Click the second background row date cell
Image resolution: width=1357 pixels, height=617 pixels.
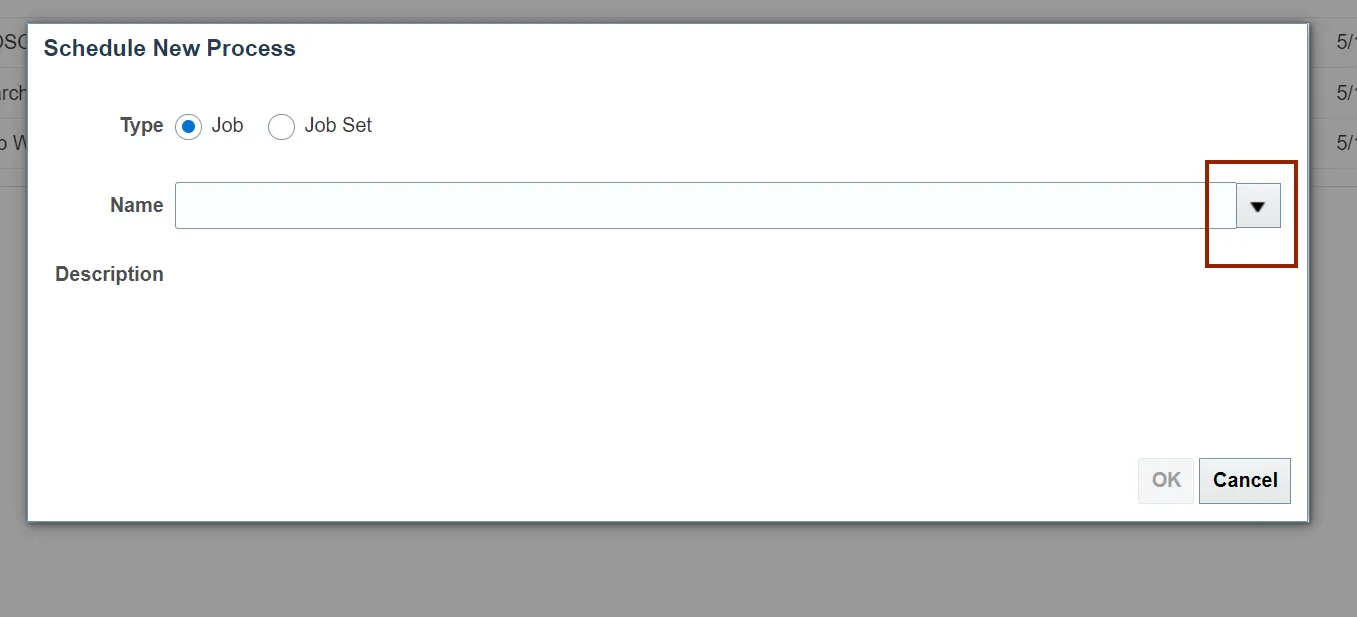(1346, 93)
